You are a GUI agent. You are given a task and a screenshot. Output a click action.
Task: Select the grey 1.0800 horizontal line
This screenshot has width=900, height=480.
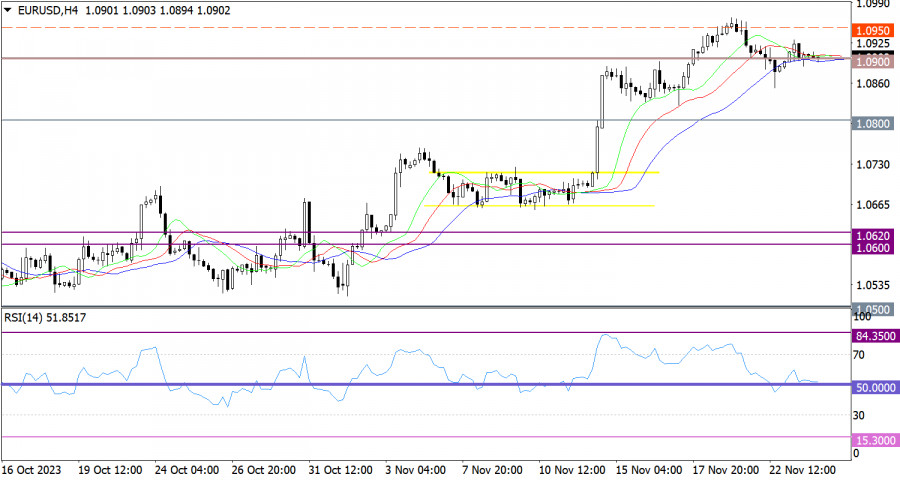pos(425,120)
